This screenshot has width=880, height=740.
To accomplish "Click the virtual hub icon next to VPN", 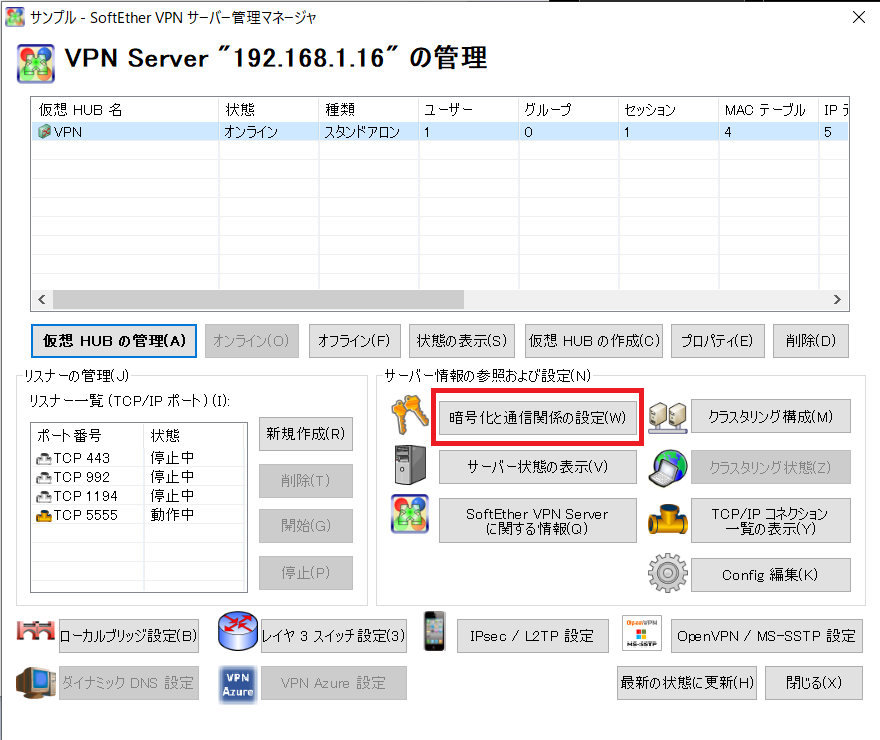I will point(44,132).
